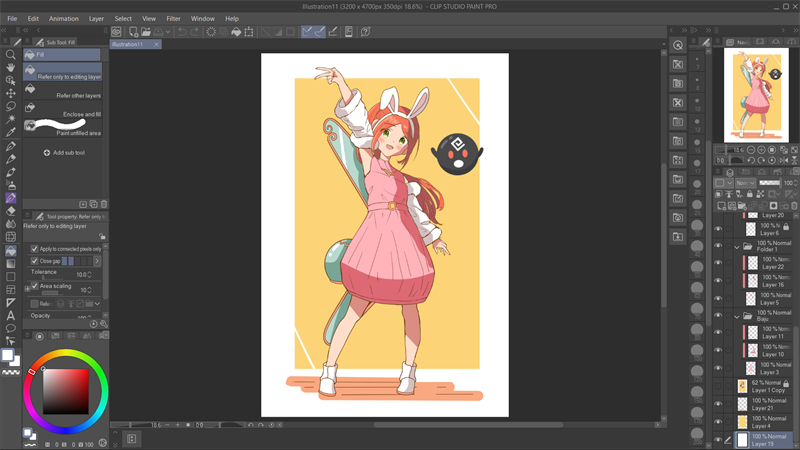
Task: Collapse the Baju layer folder
Action: click(736, 315)
